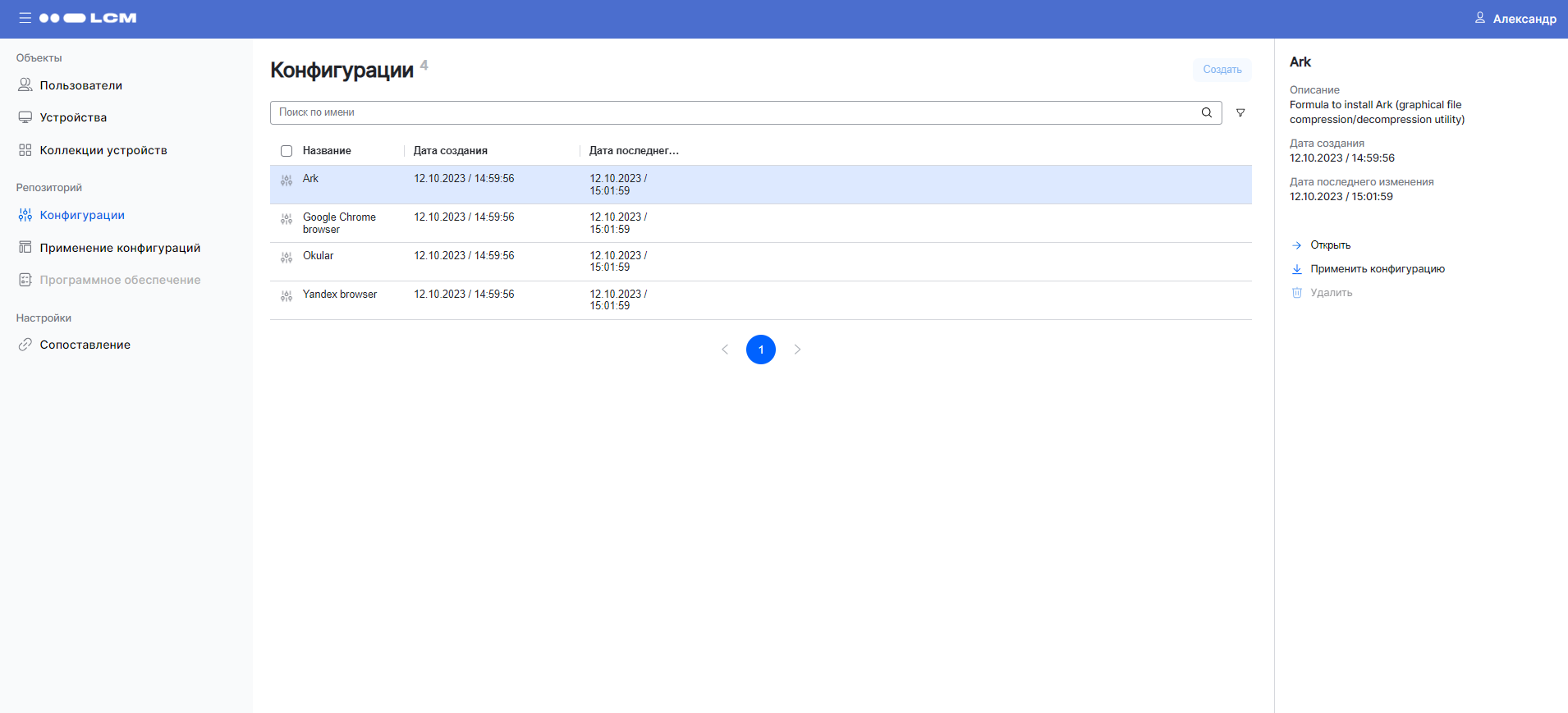
Task: Click the search magnifier icon
Action: tap(1206, 112)
